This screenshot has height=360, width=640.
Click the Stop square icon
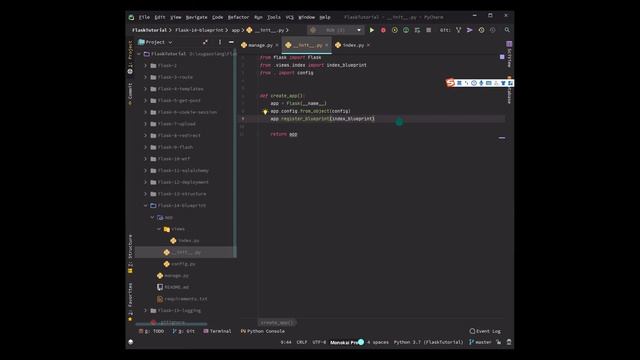pos(428,30)
